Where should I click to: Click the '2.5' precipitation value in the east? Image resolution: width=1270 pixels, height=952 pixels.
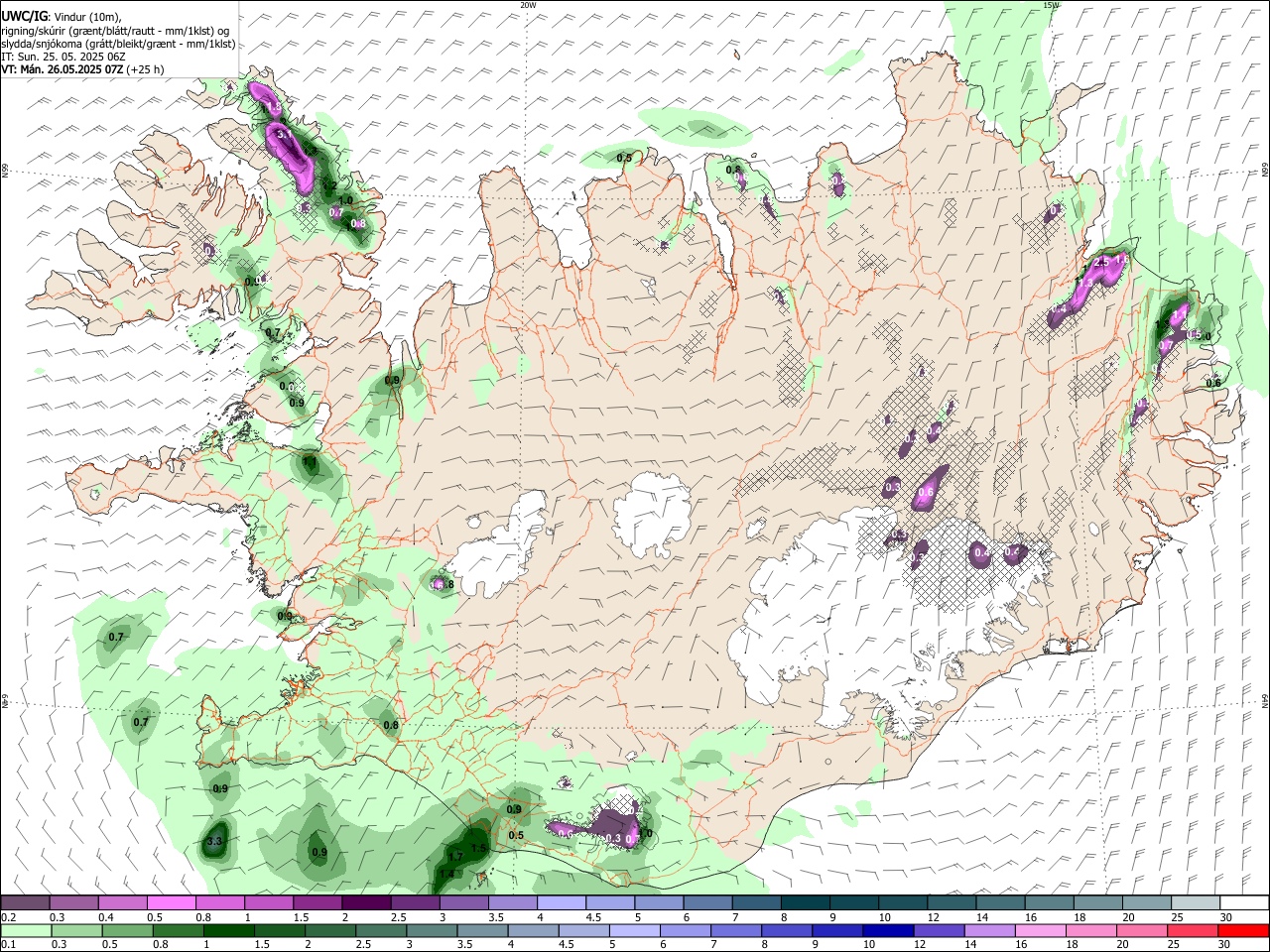(1100, 262)
